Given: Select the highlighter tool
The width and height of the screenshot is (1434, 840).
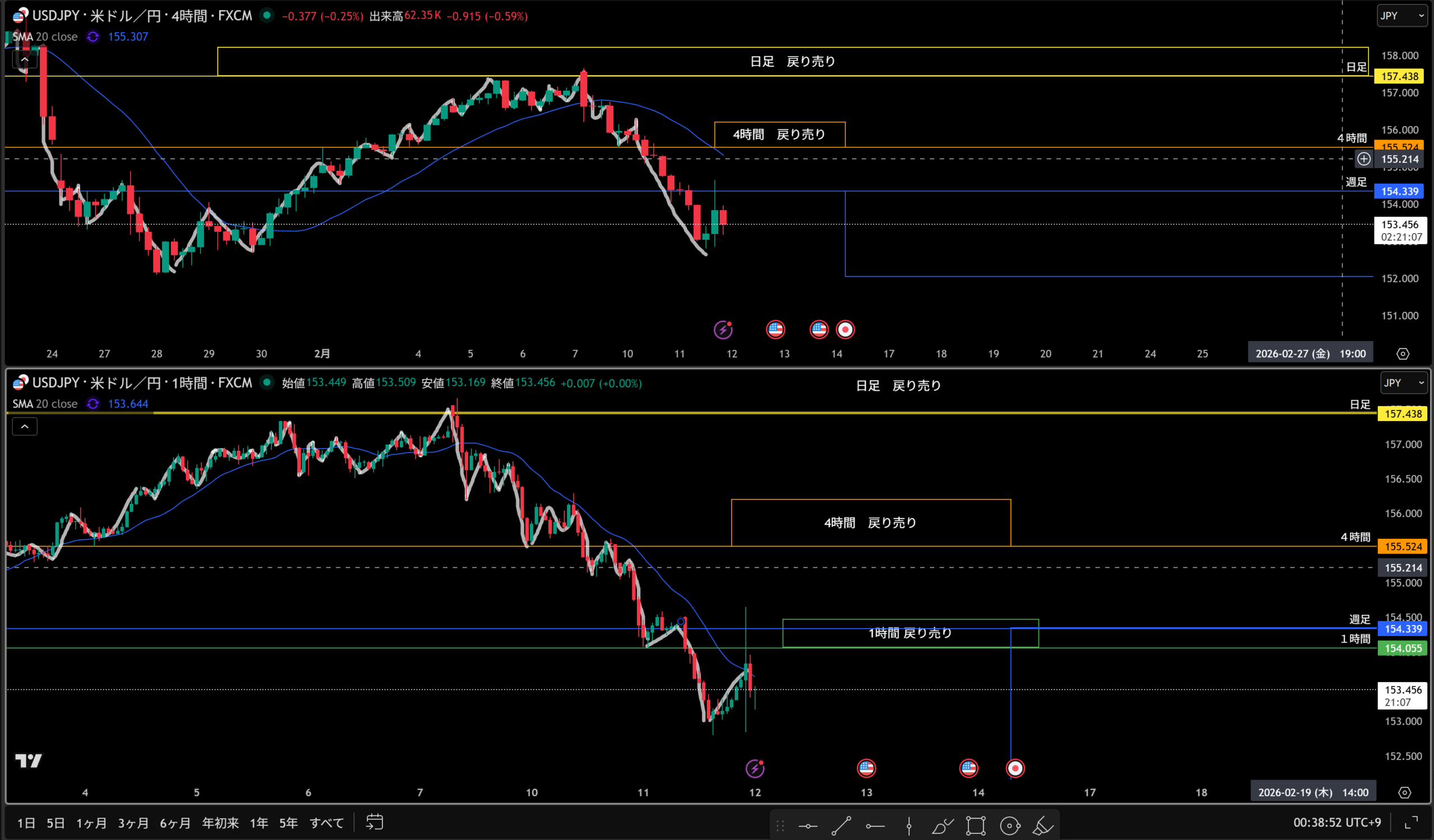Looking at the screenshot, I should click(x=1042, y=825).
